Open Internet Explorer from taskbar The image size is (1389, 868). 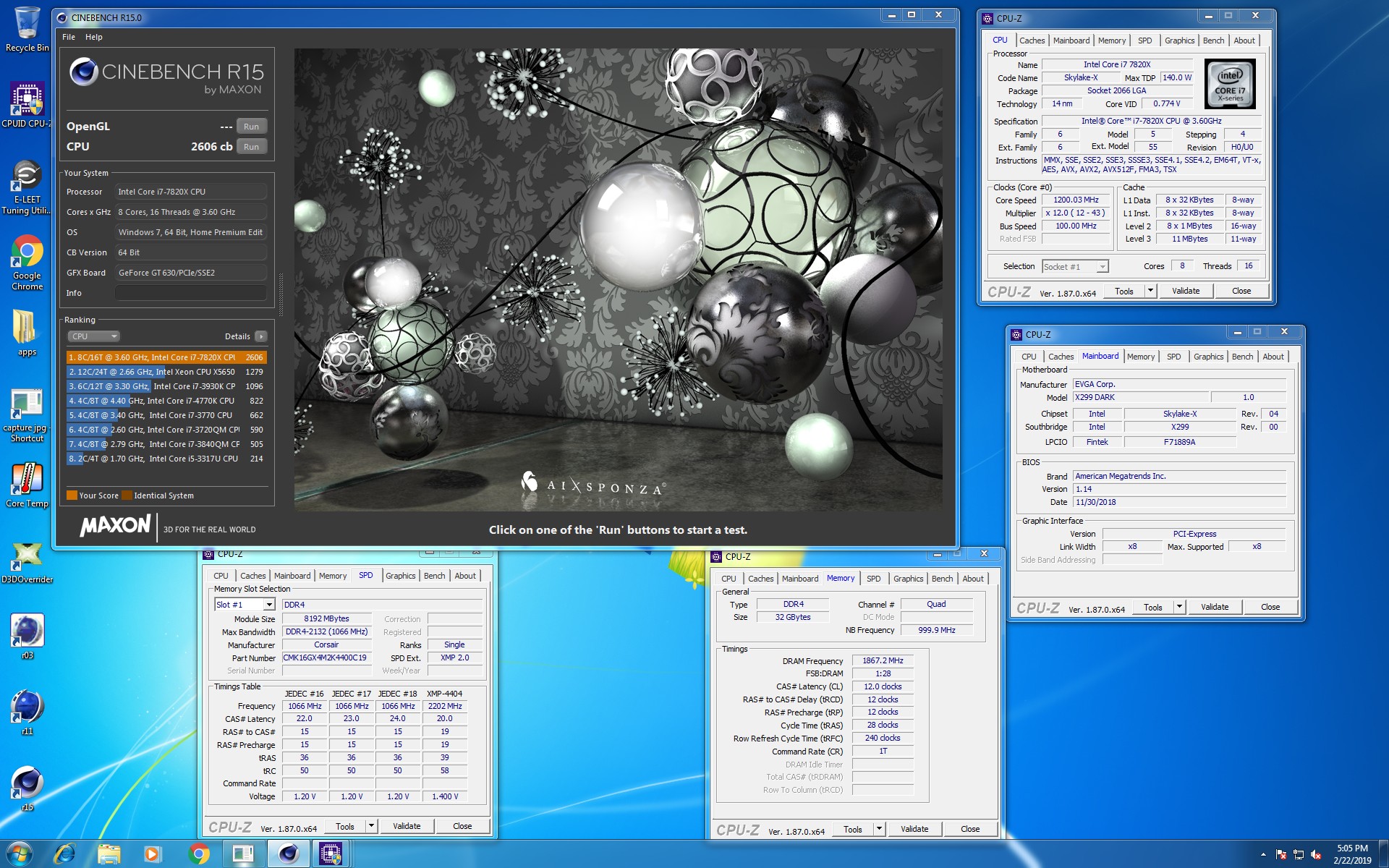(x=64, y=854)
